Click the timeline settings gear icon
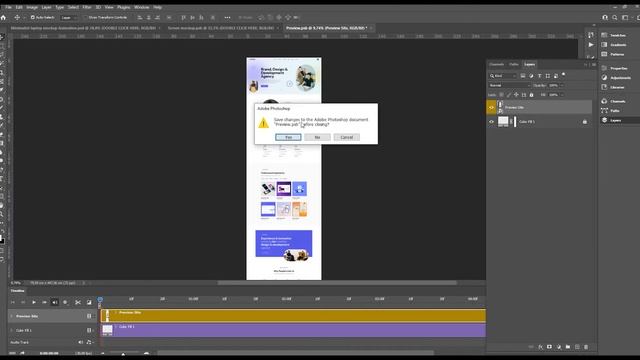This screenshot has width=640, height=360. pos(65,302)
